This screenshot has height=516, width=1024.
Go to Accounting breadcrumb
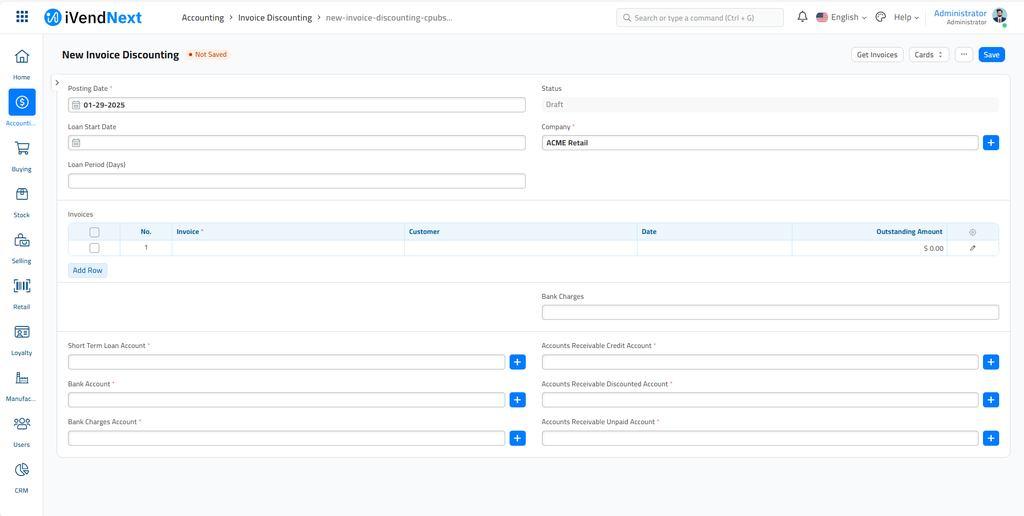[x=202, y=18]
